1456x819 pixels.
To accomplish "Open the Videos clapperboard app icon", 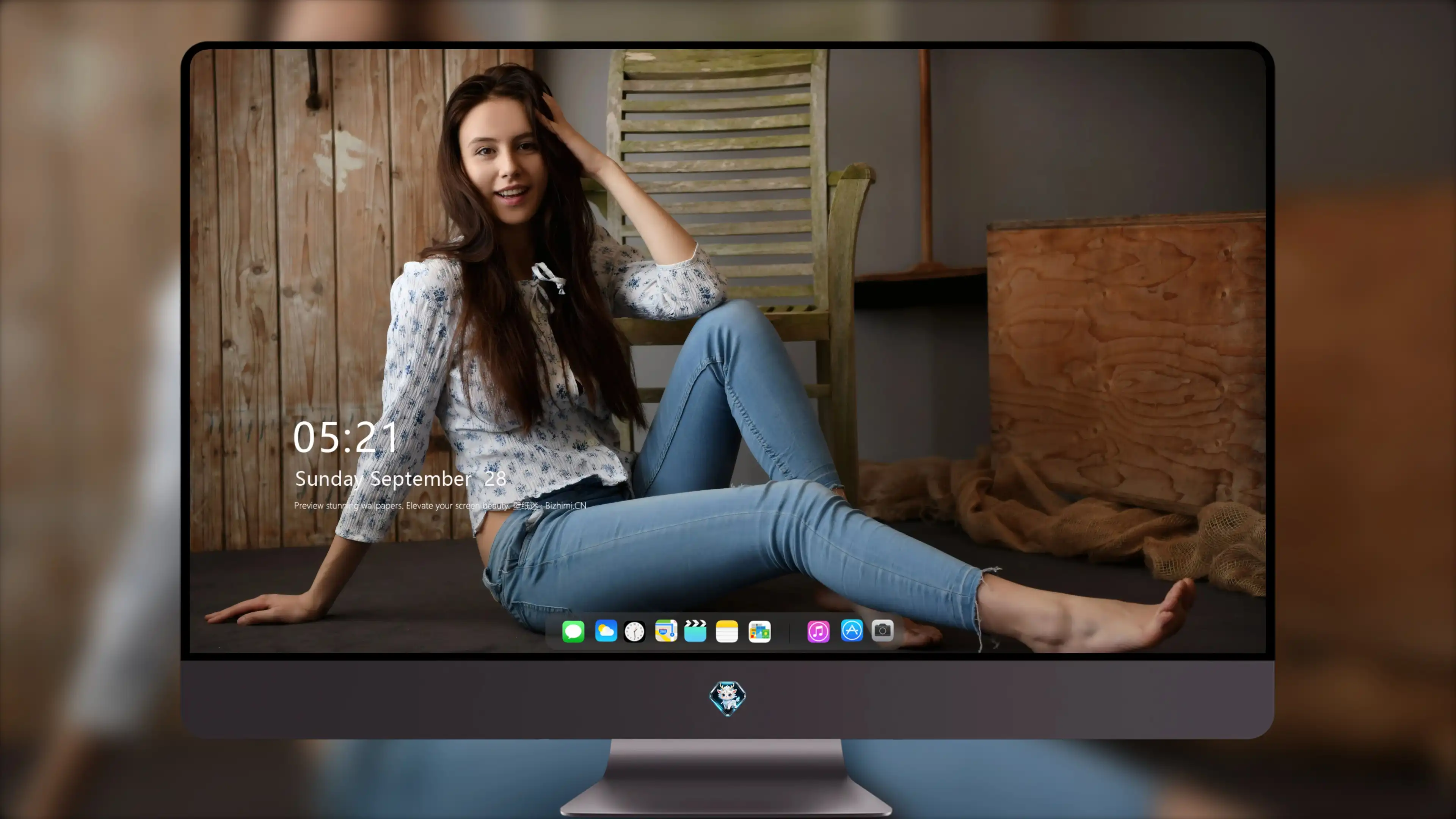I will (695, 631).
